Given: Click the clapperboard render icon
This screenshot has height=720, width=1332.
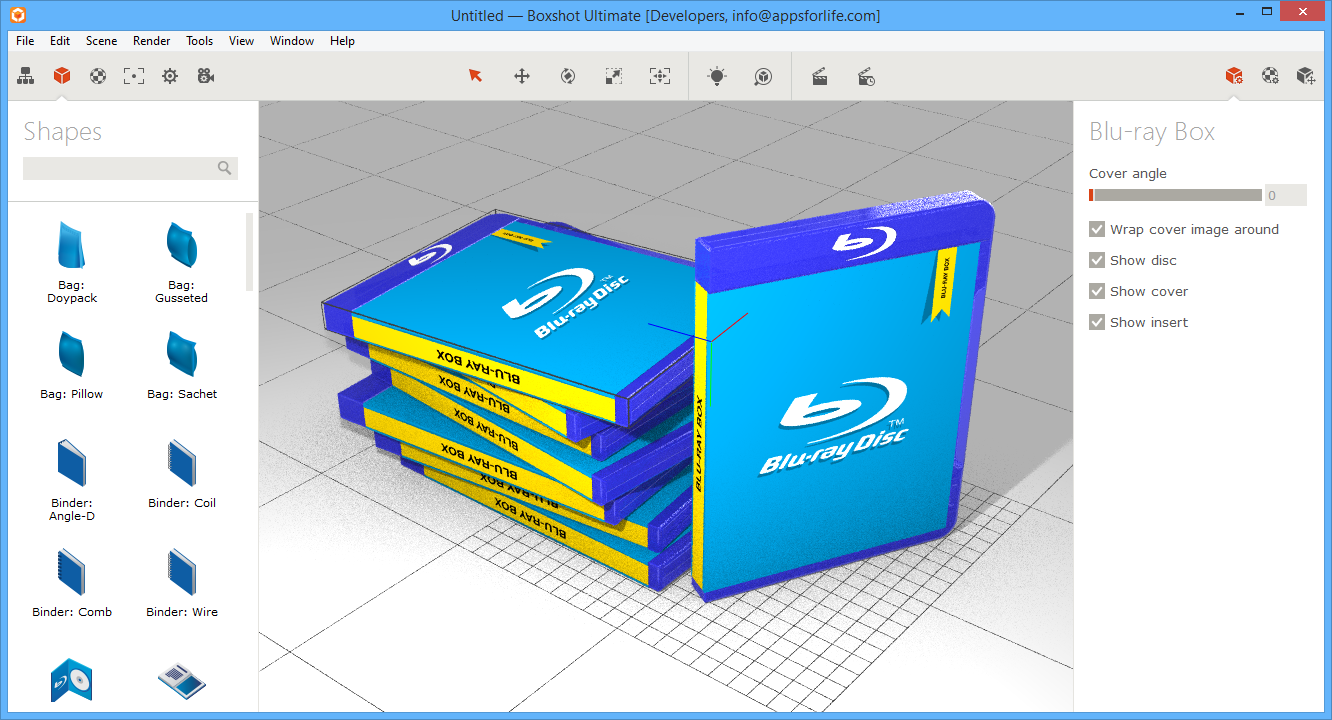Looking at the screenshot, I should tap(820, 76).
